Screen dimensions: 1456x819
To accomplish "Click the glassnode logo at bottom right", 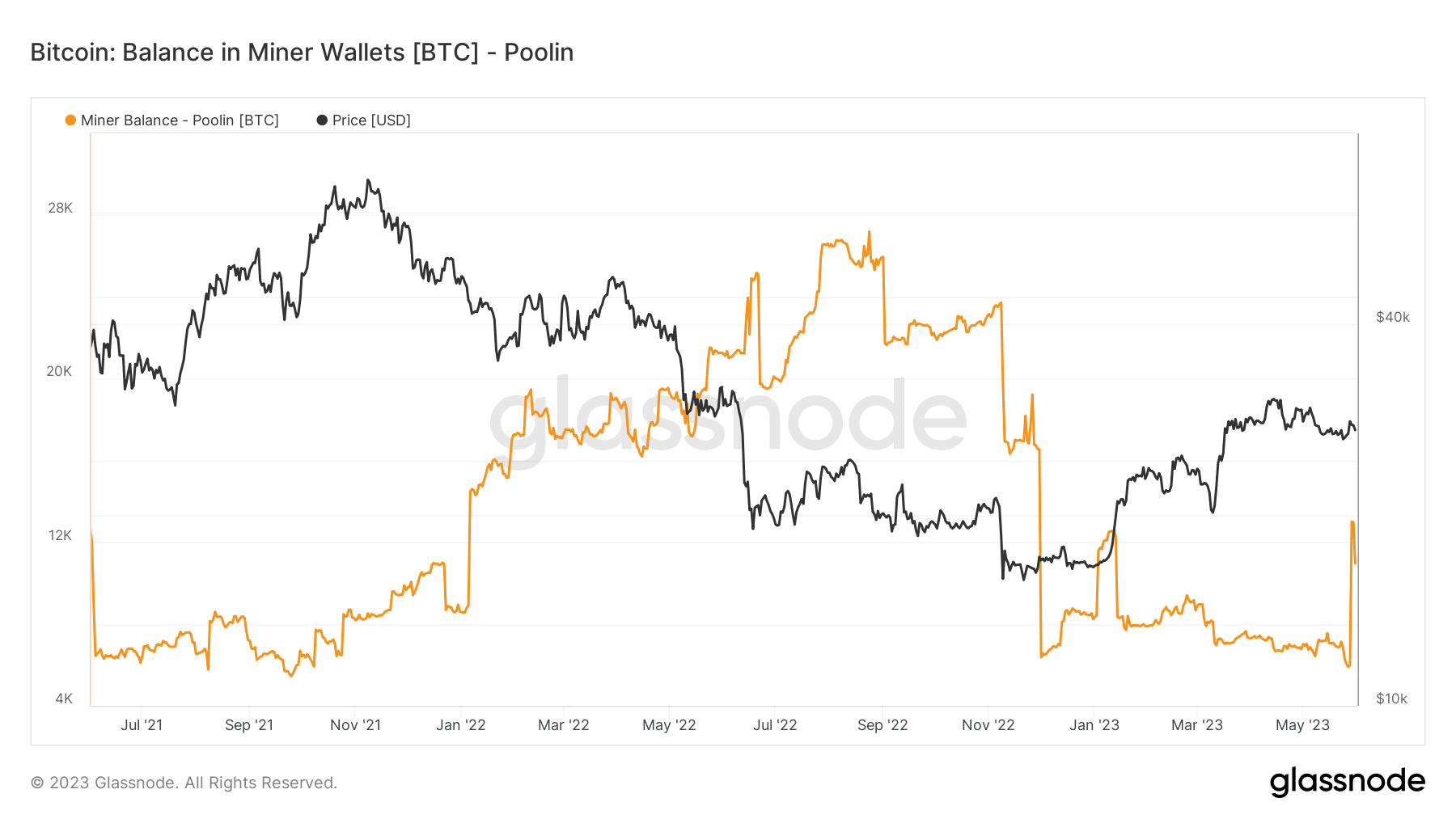I will click(1347, 782).
